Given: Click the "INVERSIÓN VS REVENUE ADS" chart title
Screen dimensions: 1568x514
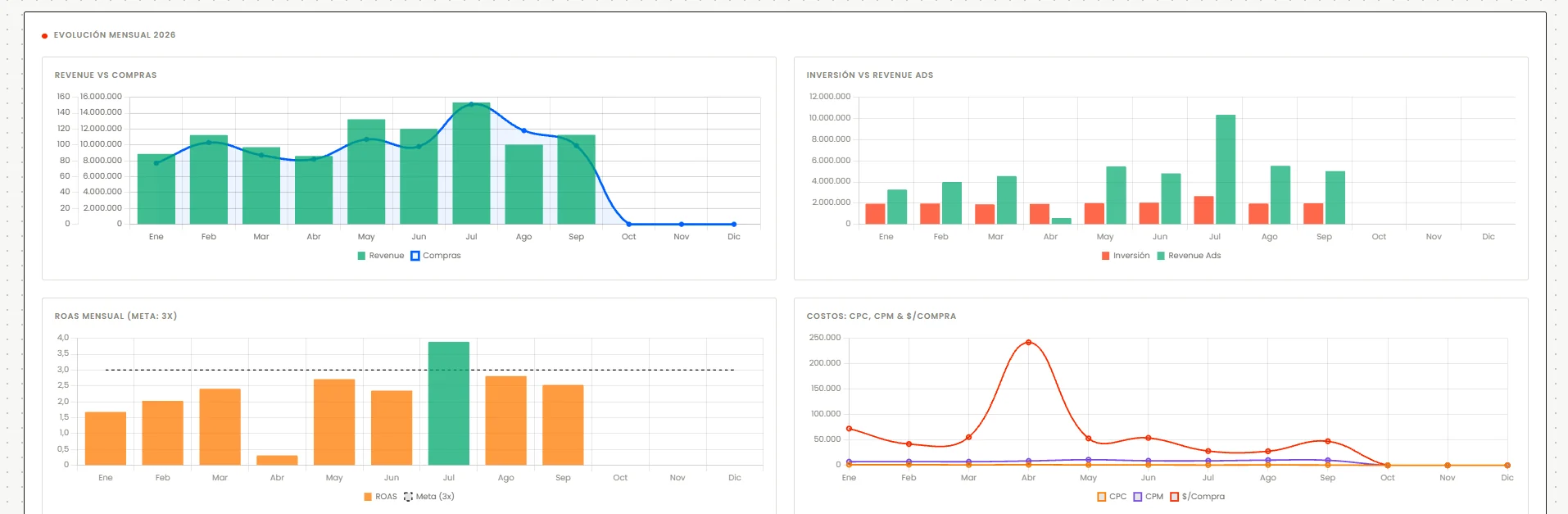Looking at the screenshot, I should click(870, 75).
